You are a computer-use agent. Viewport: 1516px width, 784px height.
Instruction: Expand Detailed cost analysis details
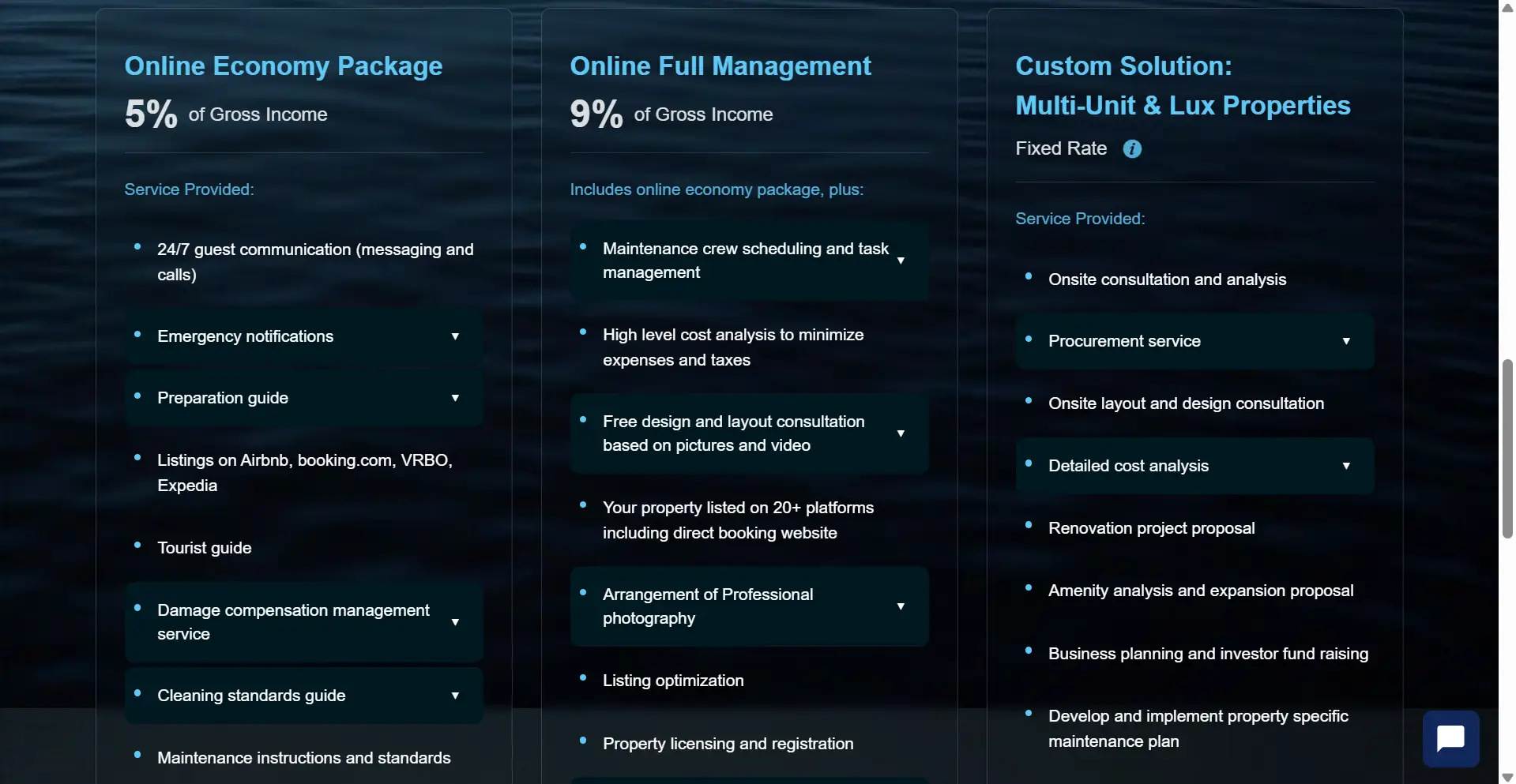(1347, 466)
